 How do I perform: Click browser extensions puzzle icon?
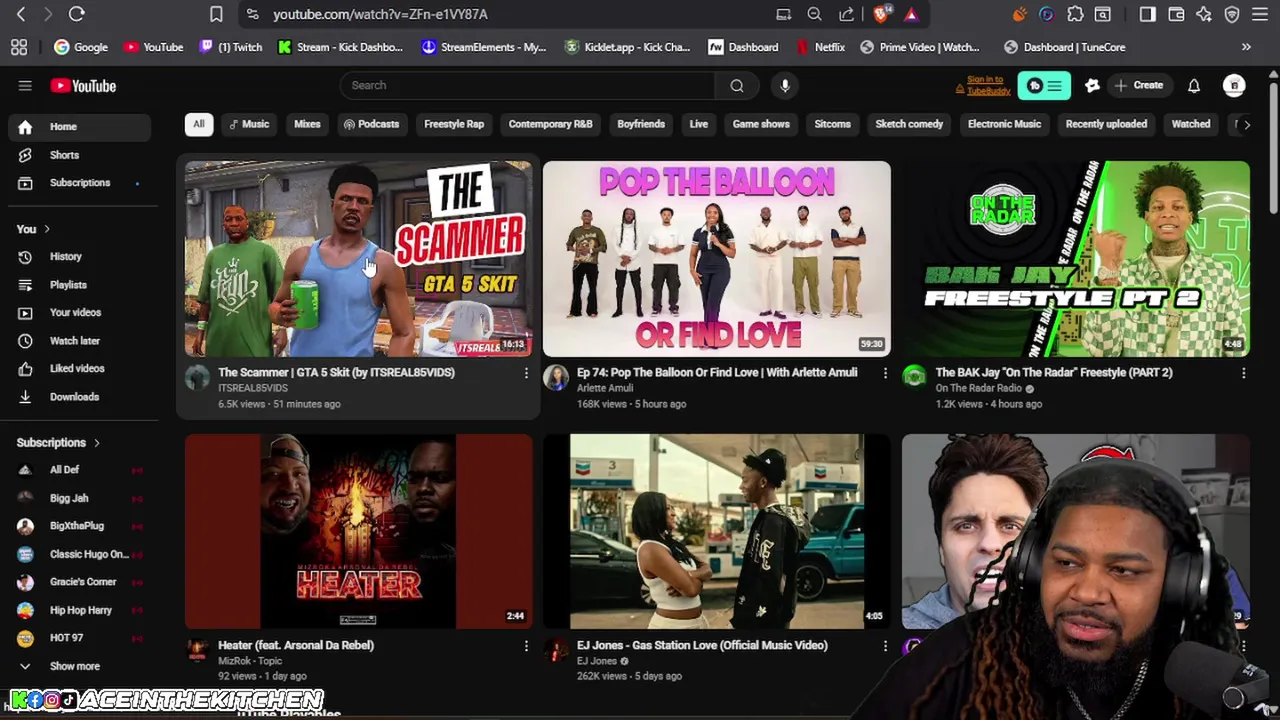click(x=1075, y=14)
